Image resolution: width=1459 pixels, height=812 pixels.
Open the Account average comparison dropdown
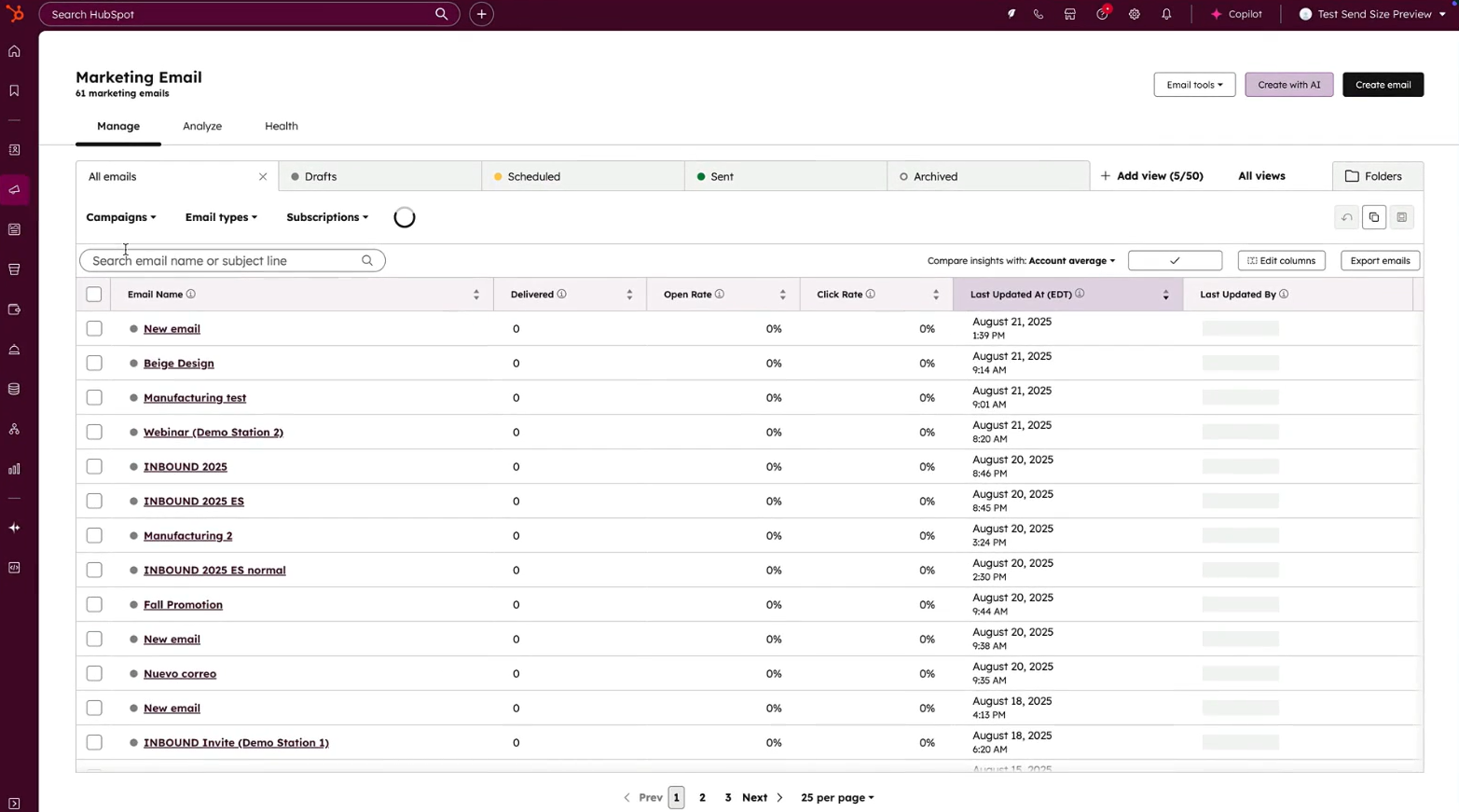pyautogui.click(x=1070, y=260)
